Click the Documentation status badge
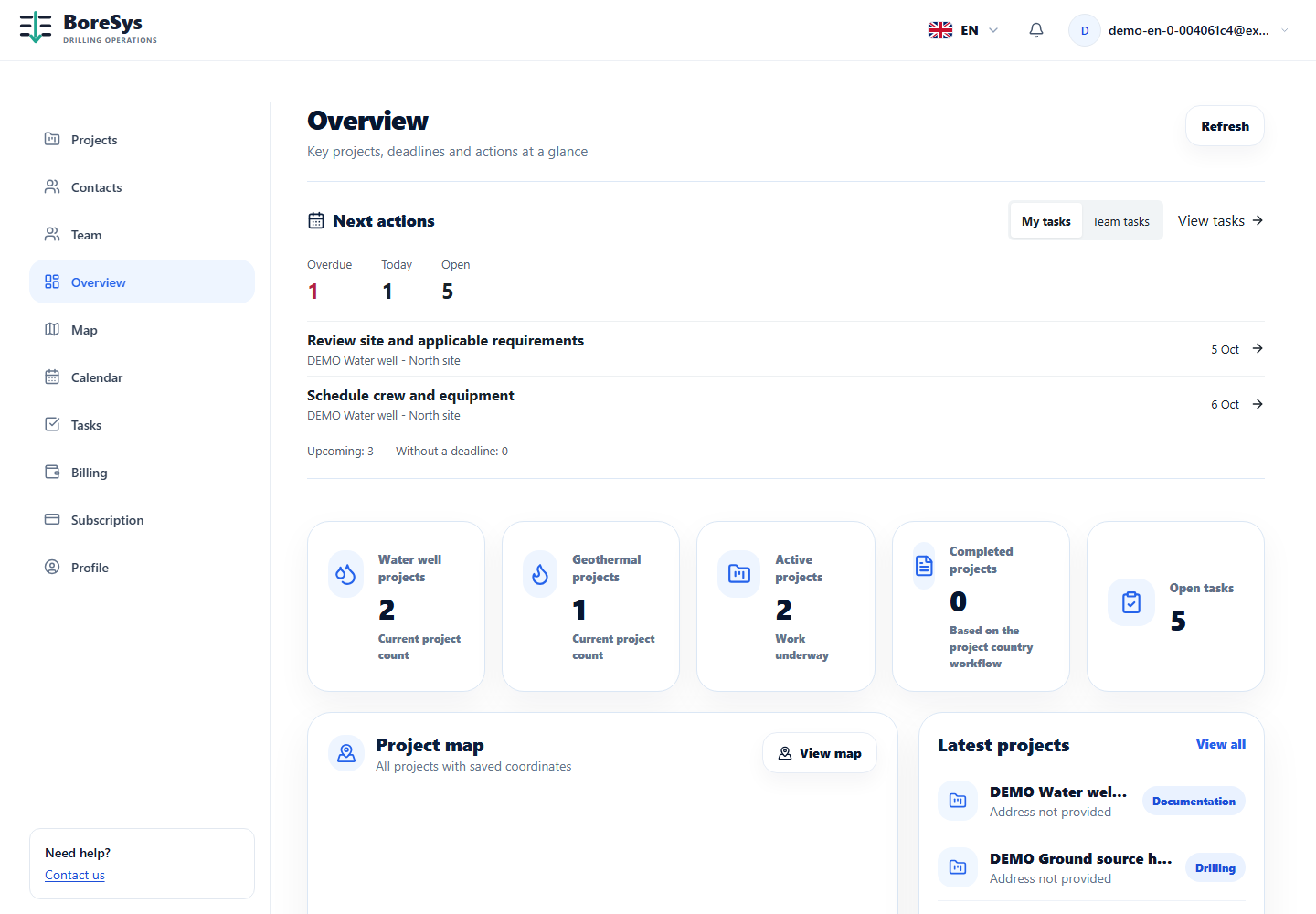 coord(1194,801)
